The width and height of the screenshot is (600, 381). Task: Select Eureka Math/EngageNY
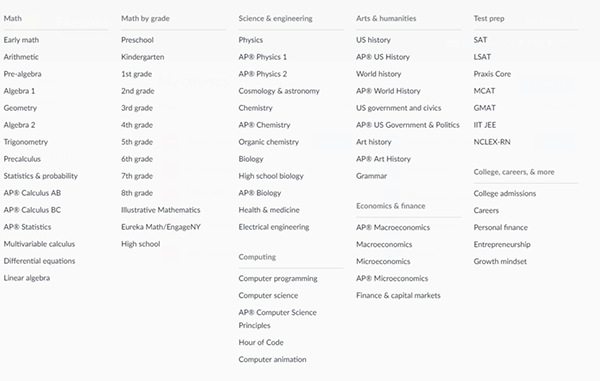pos(161,227)
